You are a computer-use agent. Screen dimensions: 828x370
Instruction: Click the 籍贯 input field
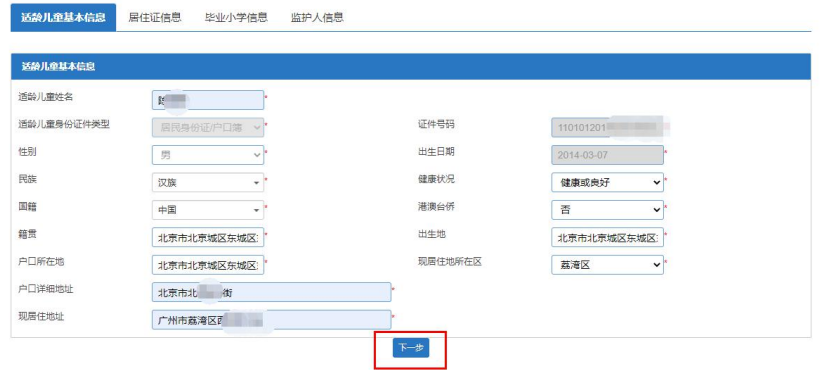point(208,238)
